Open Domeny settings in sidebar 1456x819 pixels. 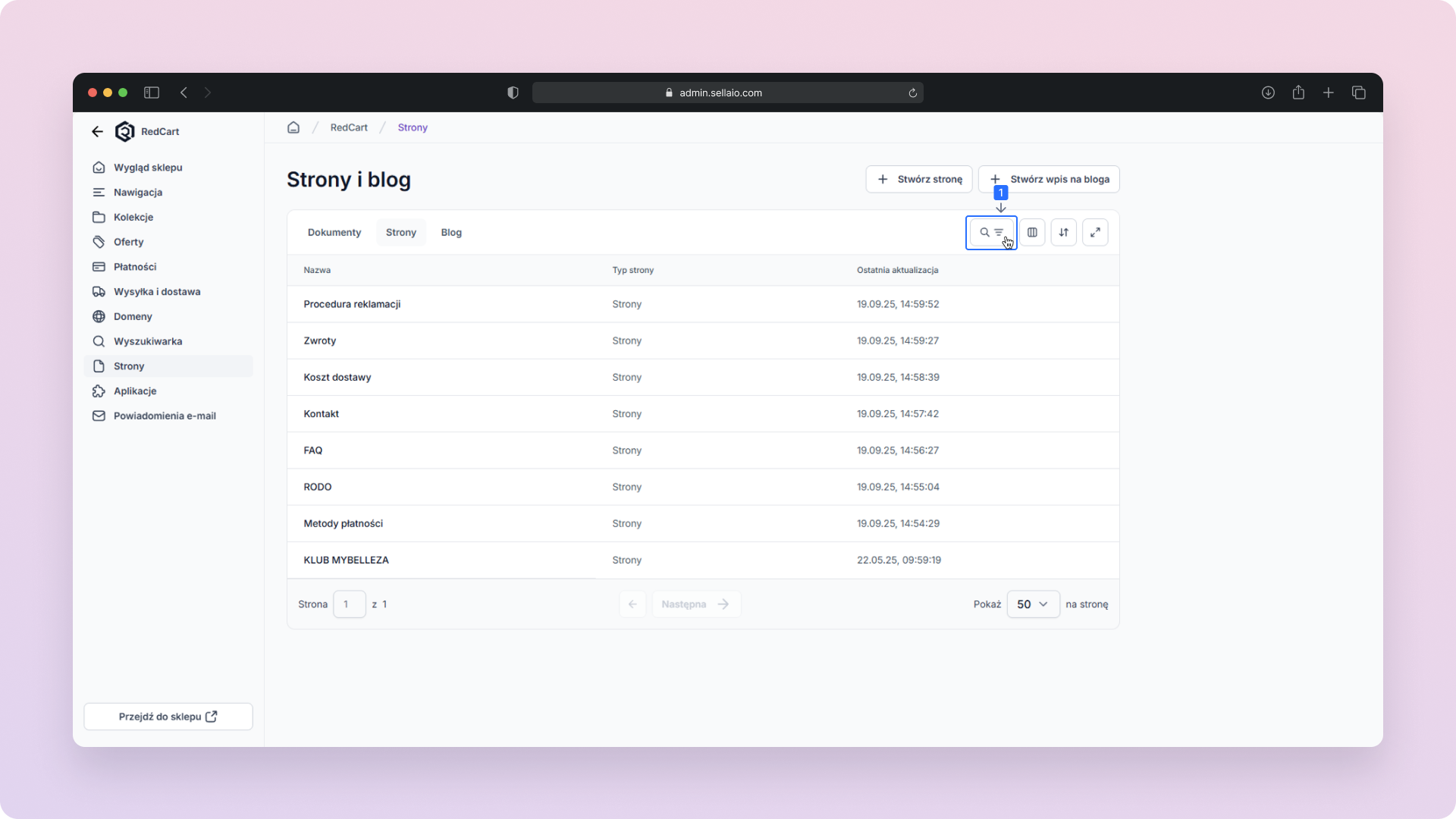click(133, 316)
